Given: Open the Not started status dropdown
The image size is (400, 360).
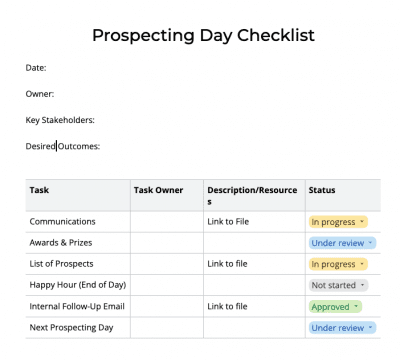Looking at the screenshot, I should tap(338, 285).
